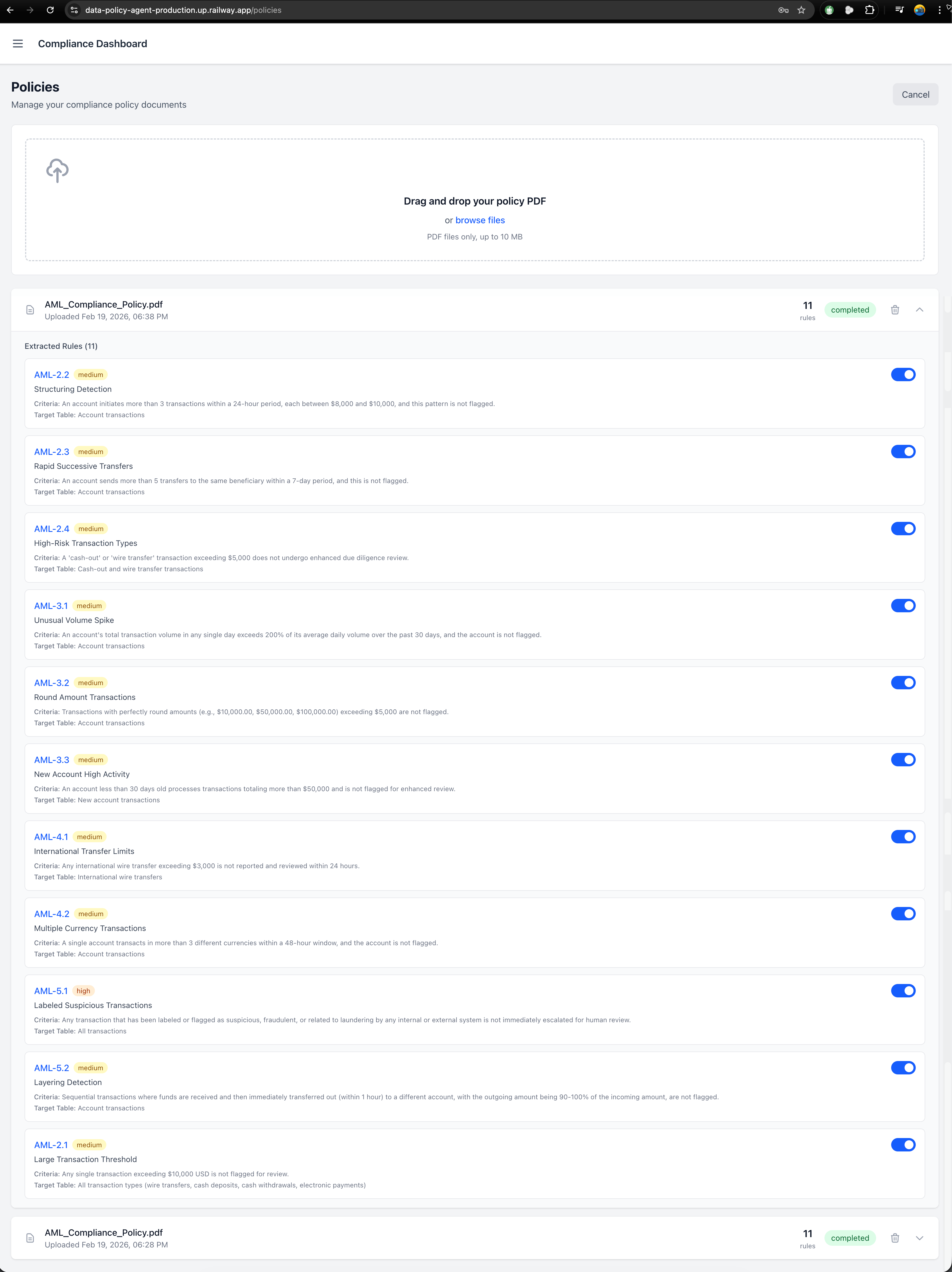Click the completed status badge for 06:28 PM policy

tap(850, 1238)
